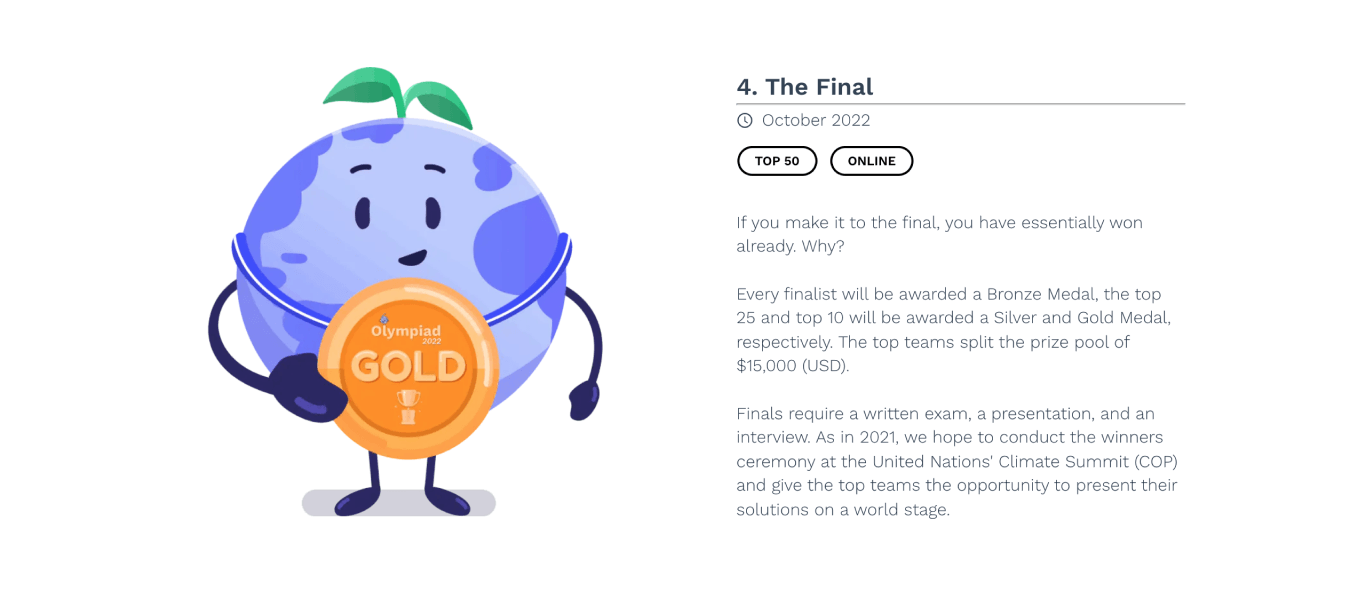Click the clock icon beside October 2022
The width and height of the screenshot is (1366, 594).
click(744, 121)
